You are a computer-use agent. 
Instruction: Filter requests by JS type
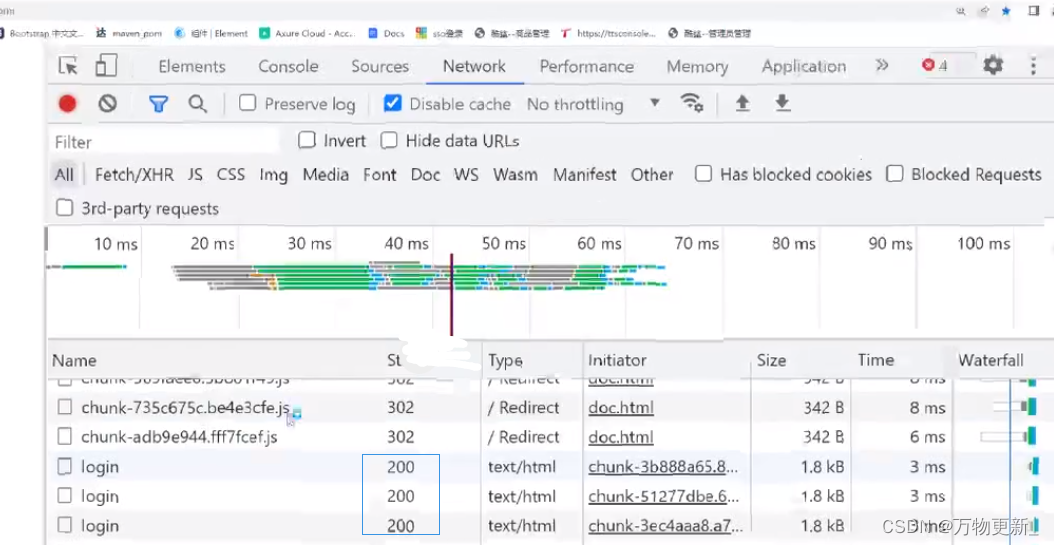pos(195,175)
